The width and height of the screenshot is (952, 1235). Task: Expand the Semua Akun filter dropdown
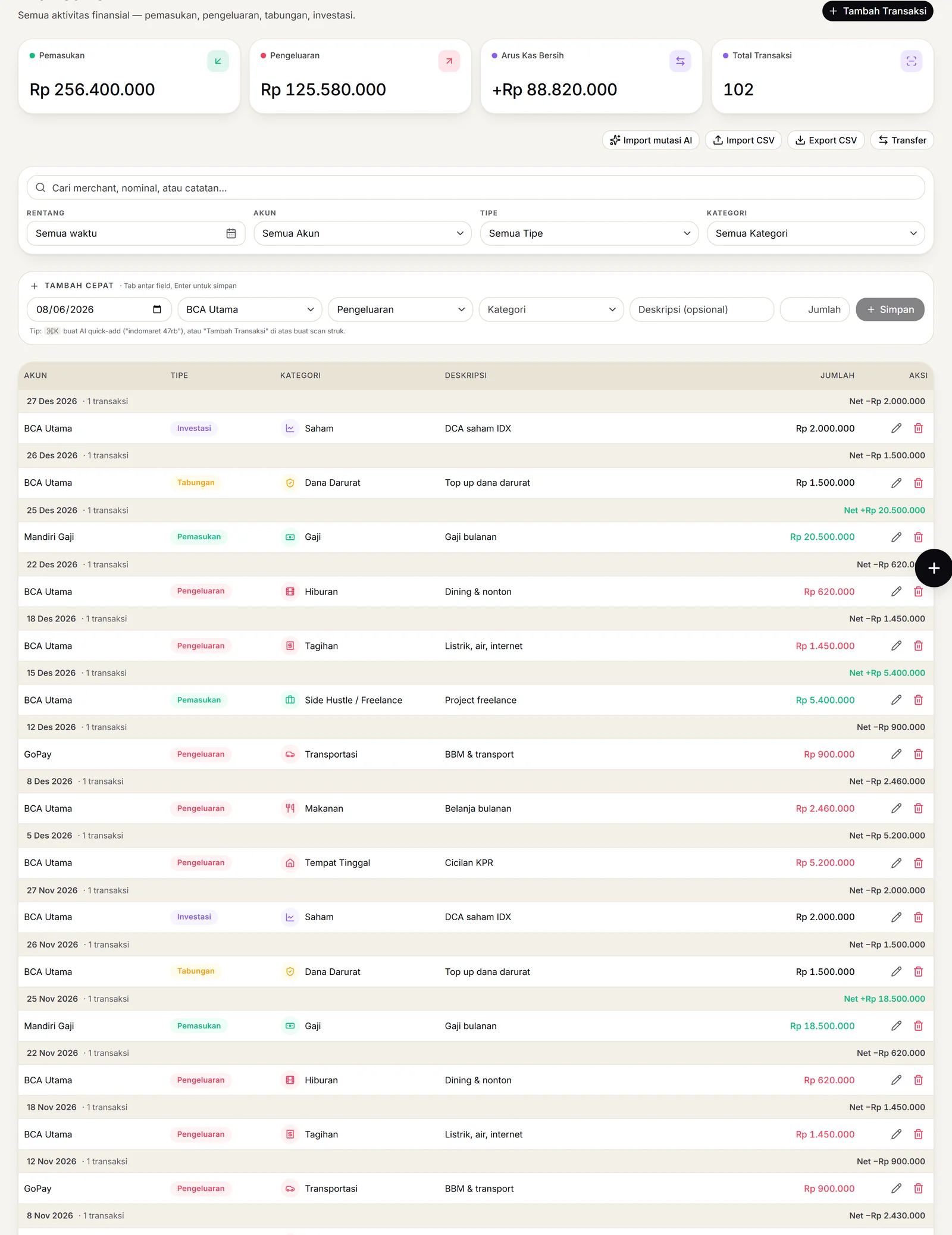coord(362,233)
